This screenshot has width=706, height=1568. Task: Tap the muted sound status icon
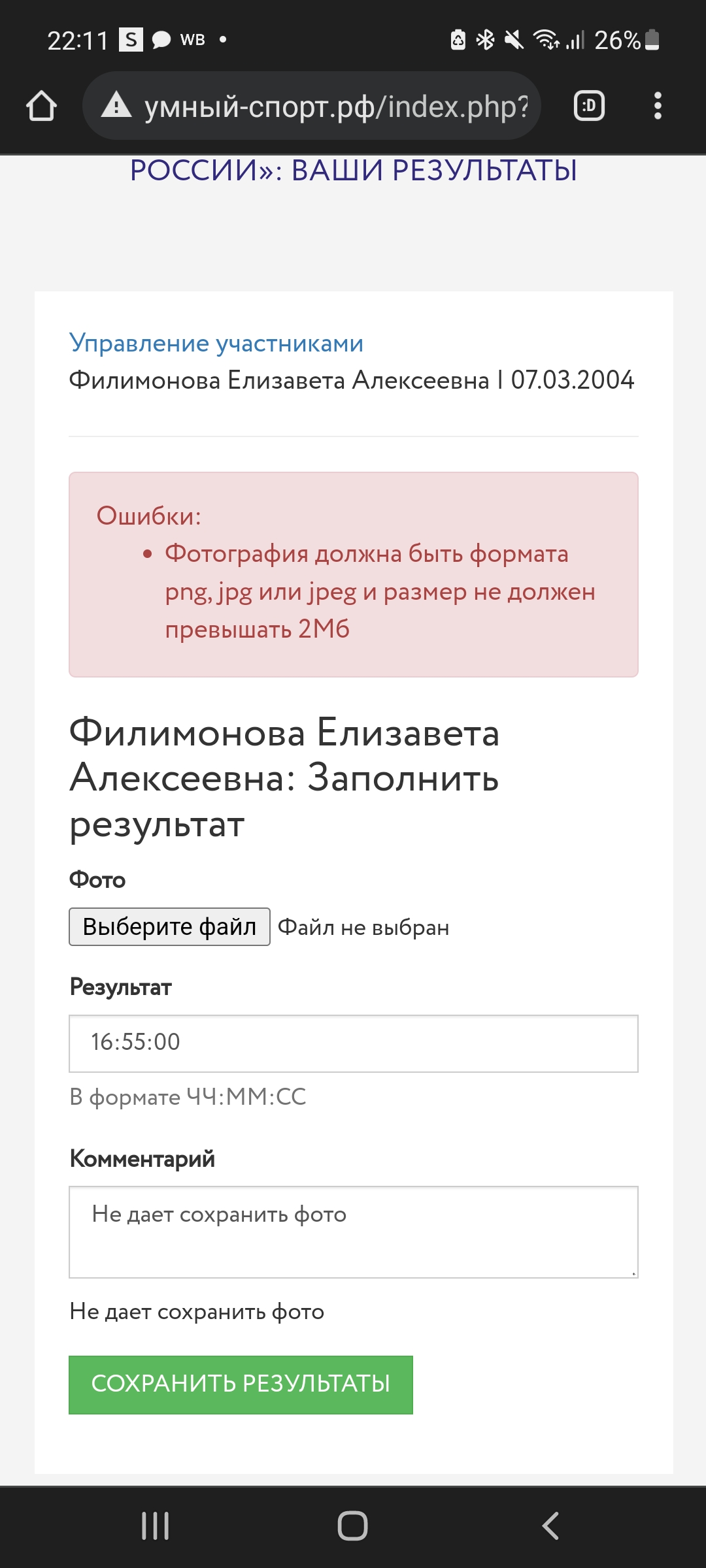514,40
